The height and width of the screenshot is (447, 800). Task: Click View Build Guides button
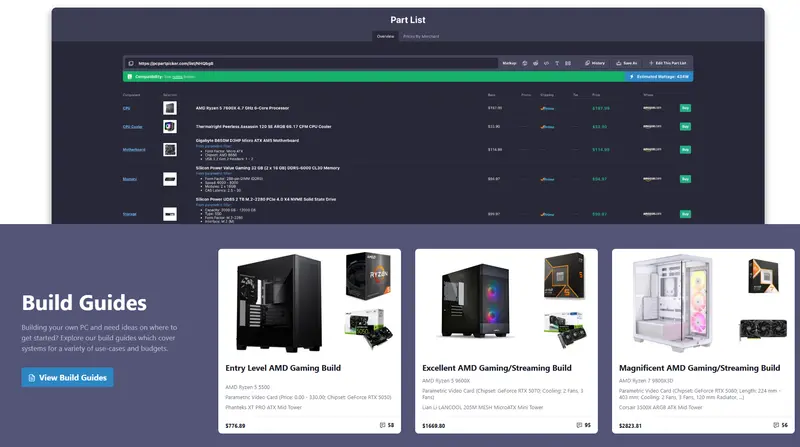click(x=67, y=378)
